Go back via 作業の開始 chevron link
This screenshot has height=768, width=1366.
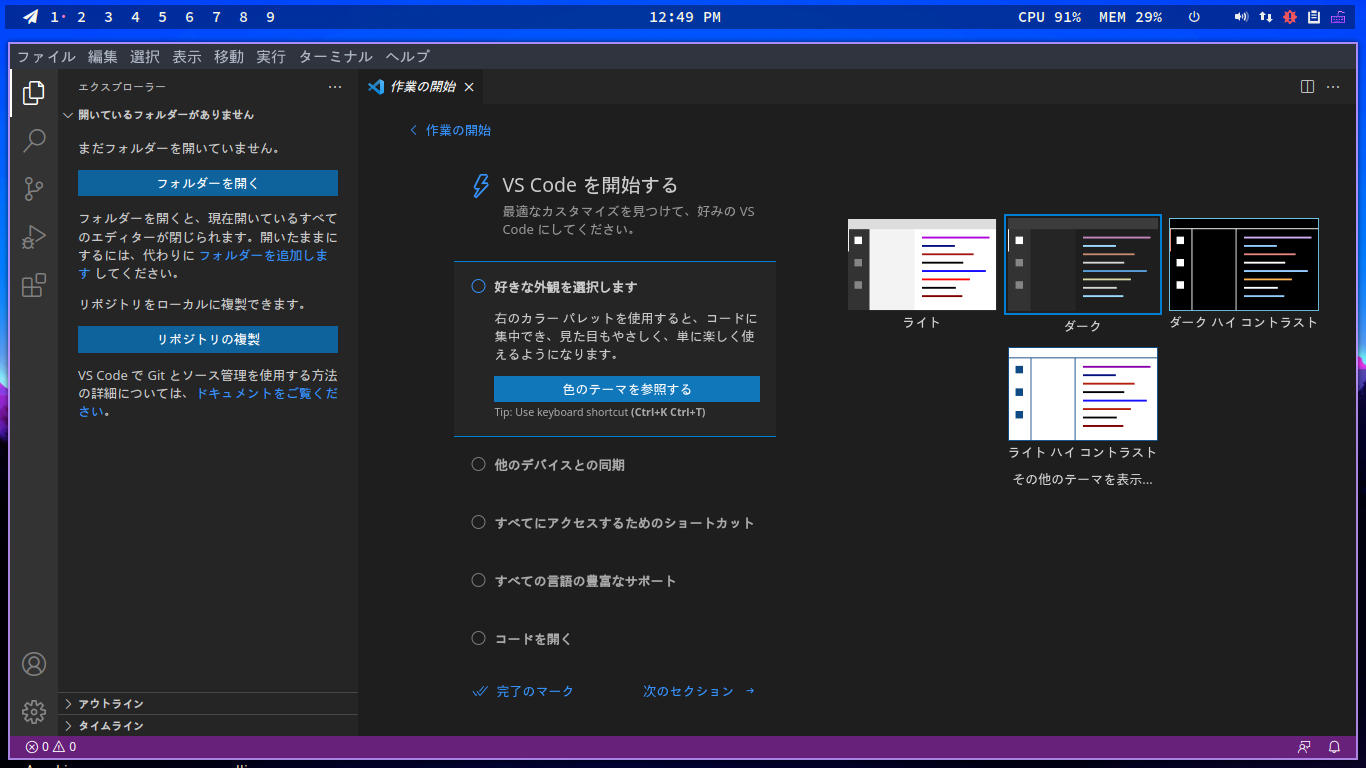click(x=450, y=130)
